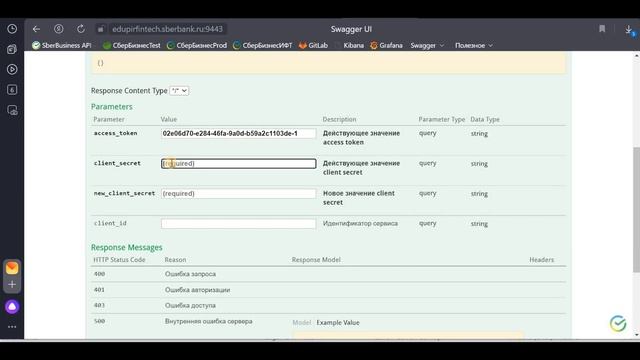This screenshot has height=360, width=640.
Task: Click the 'Ошибка авторизации' reason text
Action: pos(198,290)
